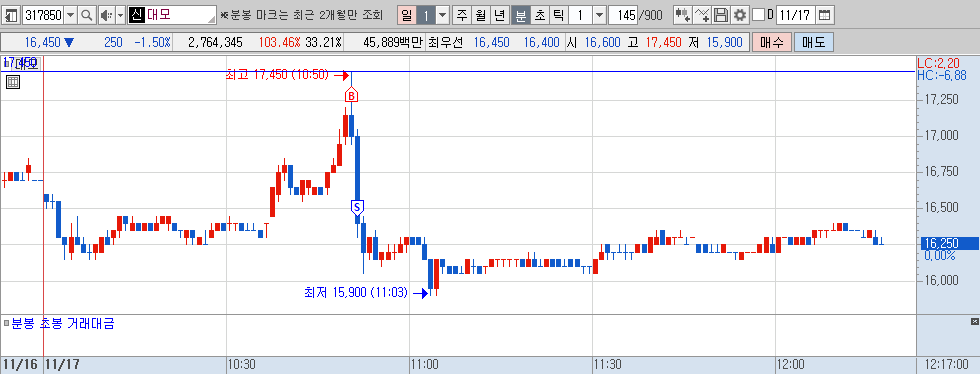The image size is (980, 374).
Task: Click the save chart floppy disk icon
Action: coord(721,15)
